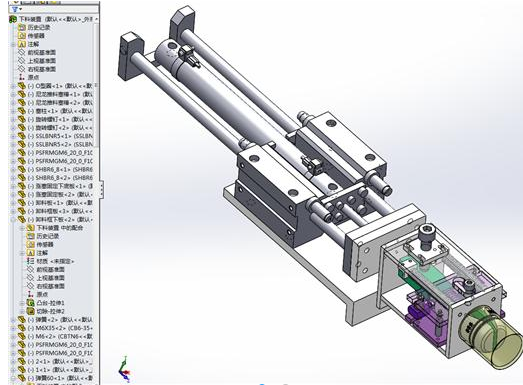The width and height of the screenshot is (523, 385).
Task: Select the 卸料框板<1> component row
Action: click(55, 211)
